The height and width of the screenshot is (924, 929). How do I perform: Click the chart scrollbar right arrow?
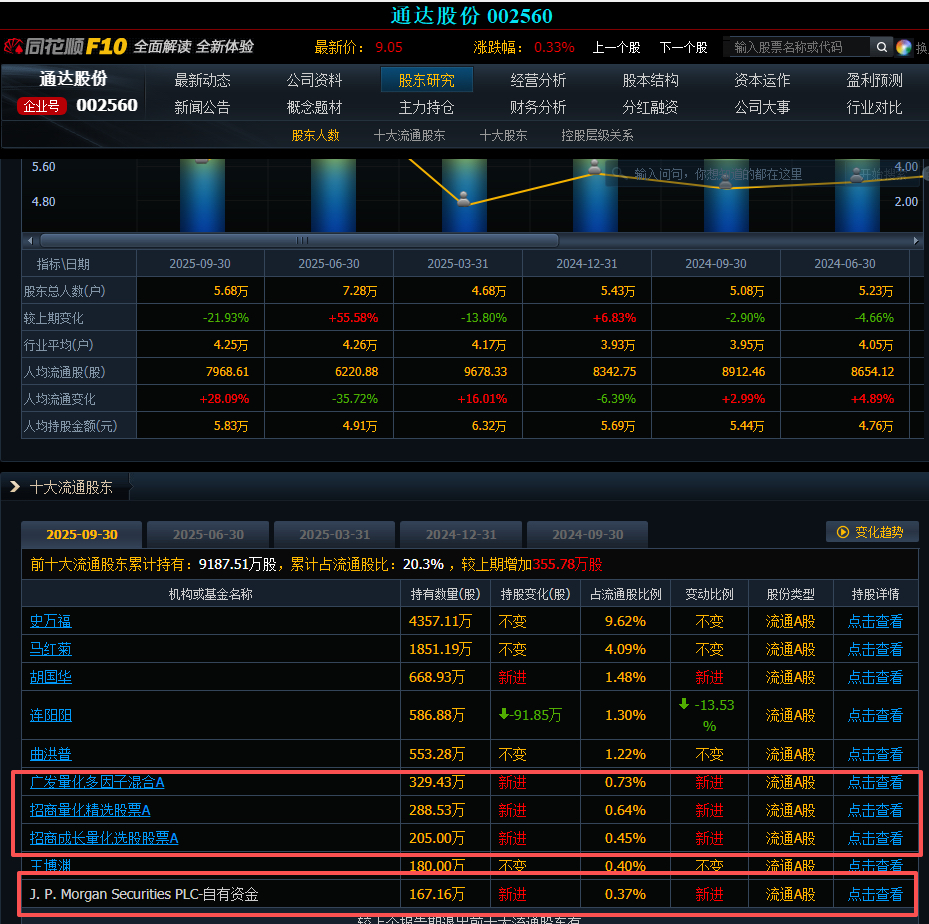click(x=915, y=240)
